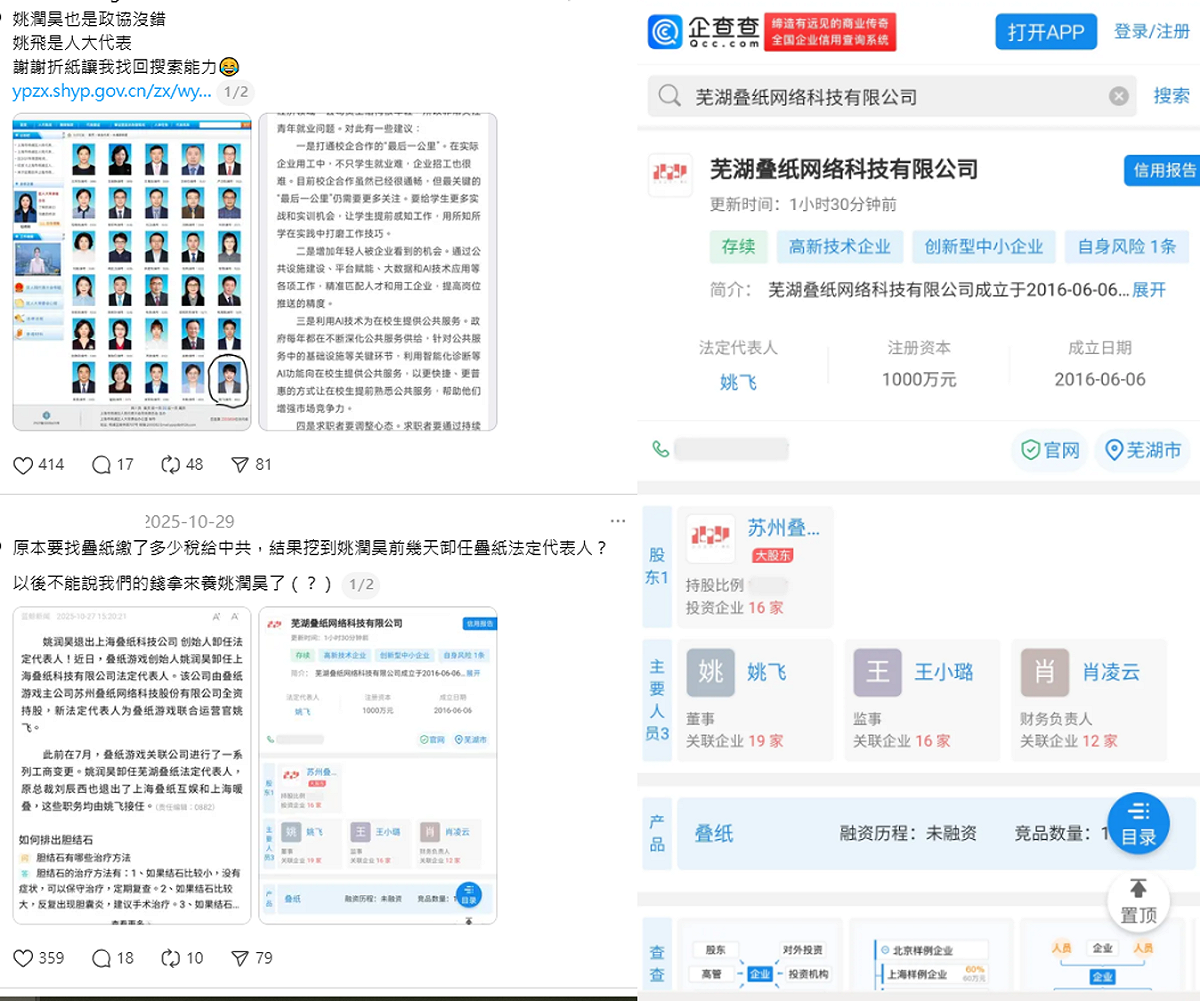Click the 置顶 back-to-top button
Screen dimensions: 1200x1001
(1138, 902)
